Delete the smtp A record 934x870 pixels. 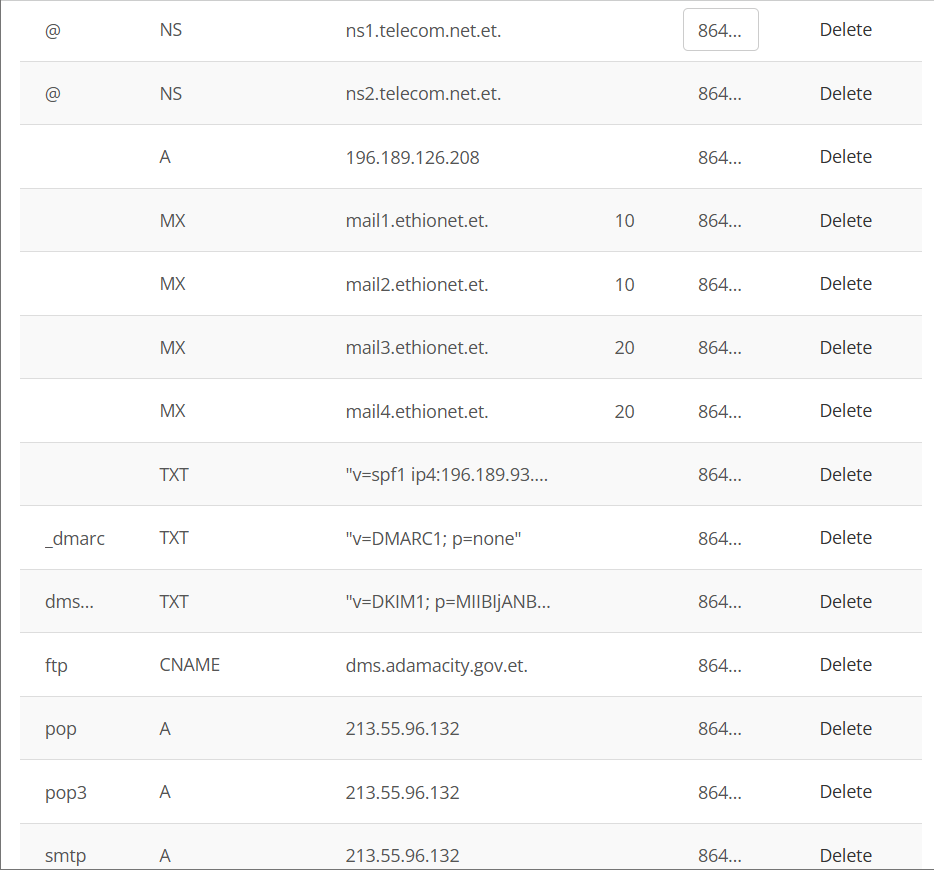pos(845,856)
